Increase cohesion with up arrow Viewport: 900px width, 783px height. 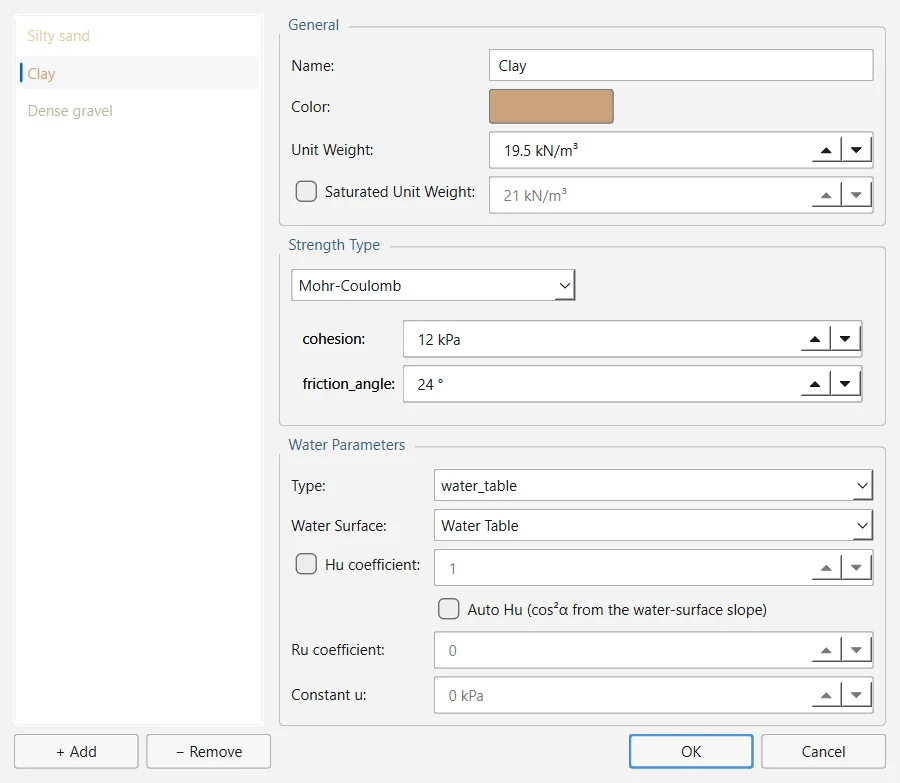point(815,339)
